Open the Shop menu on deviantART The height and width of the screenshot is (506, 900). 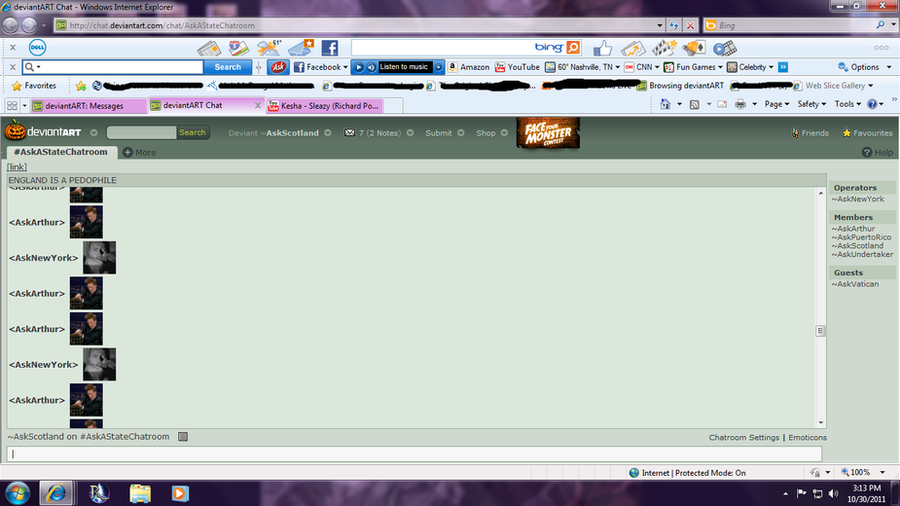(491, 133)
